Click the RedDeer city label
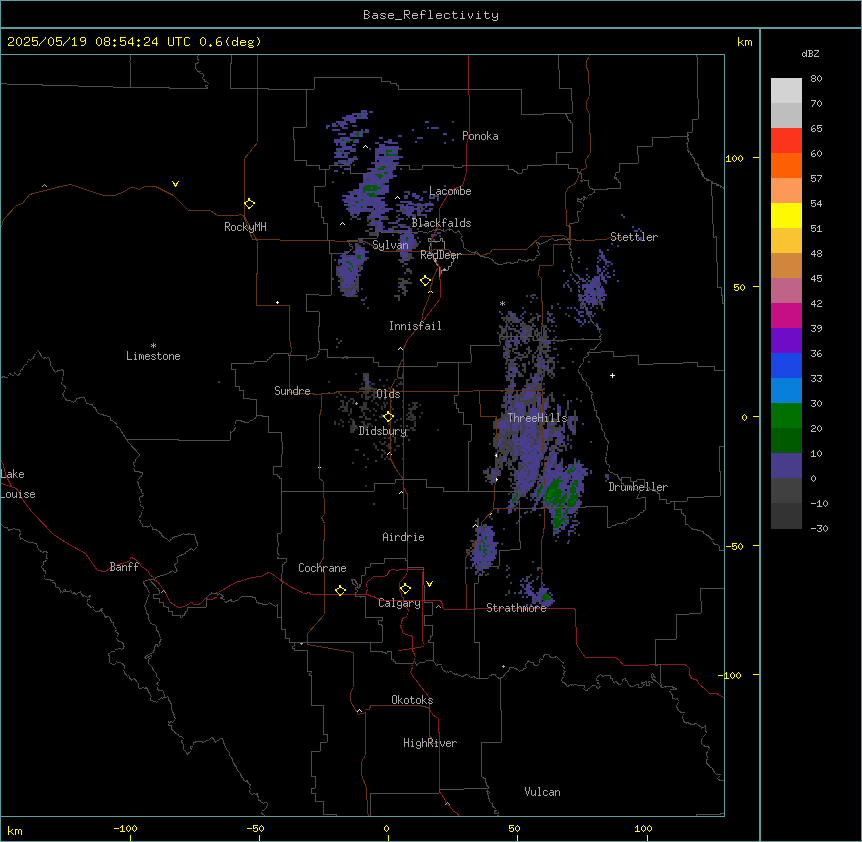The image size is (862, 842). pos(440,255)
